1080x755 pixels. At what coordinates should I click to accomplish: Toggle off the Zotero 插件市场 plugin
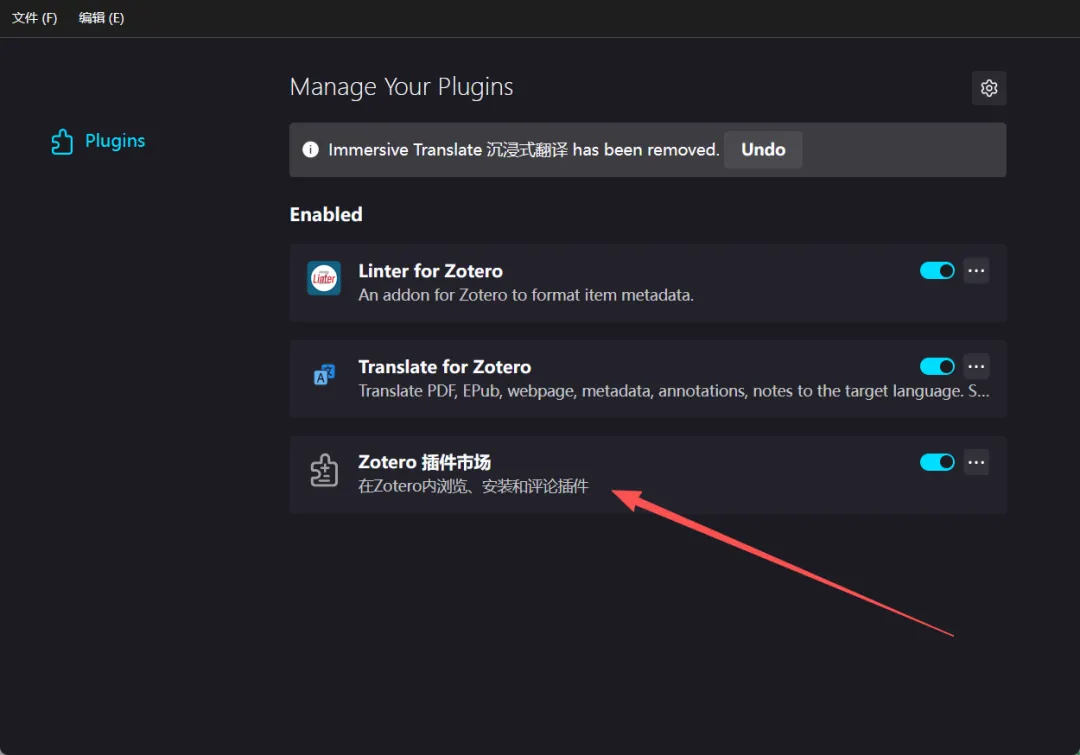point(937,462)
